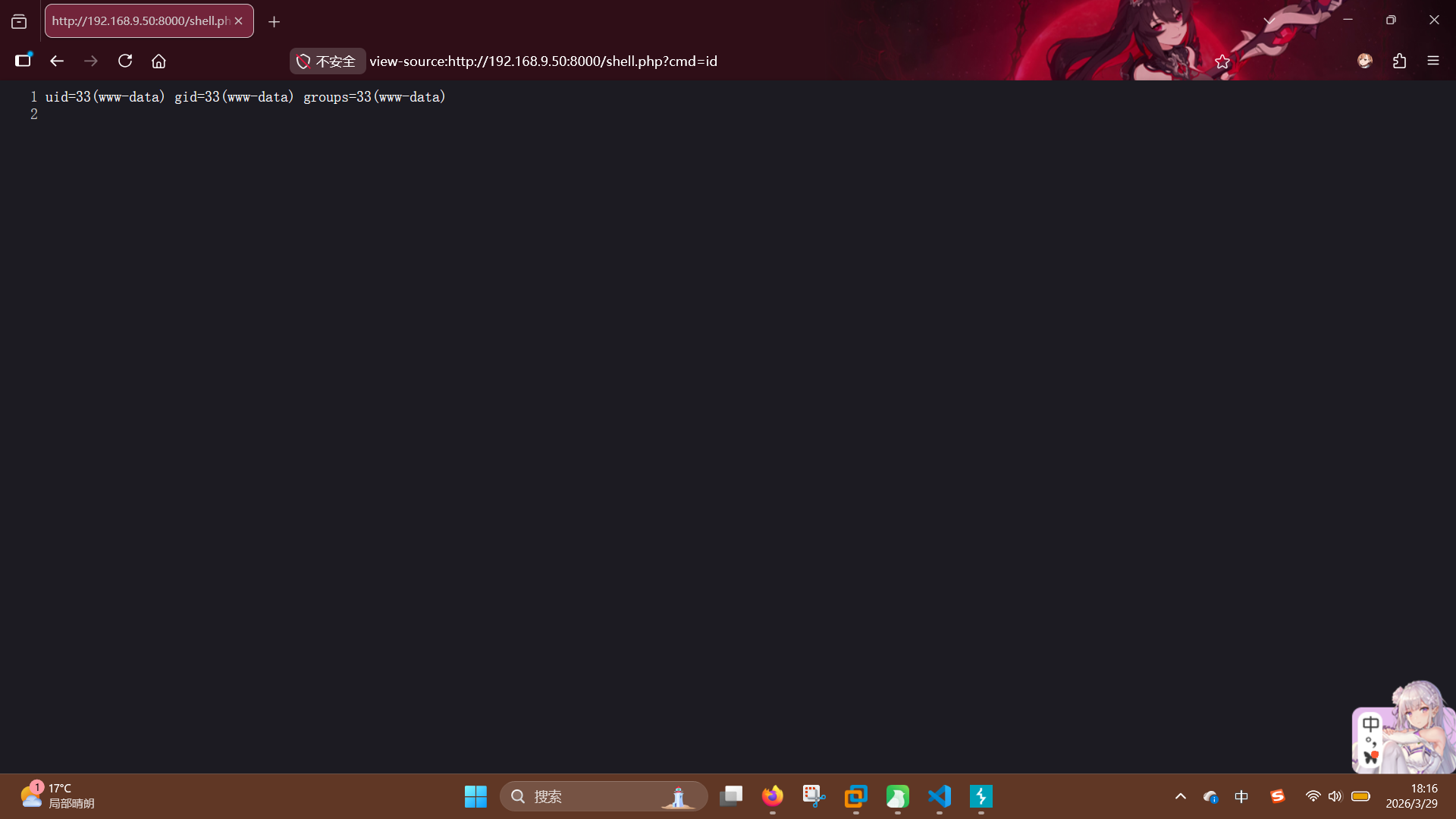The height and width of the screenshot is (819, 1456).
Task: Click the profile avatar icon
Action: pos(1364,61)
